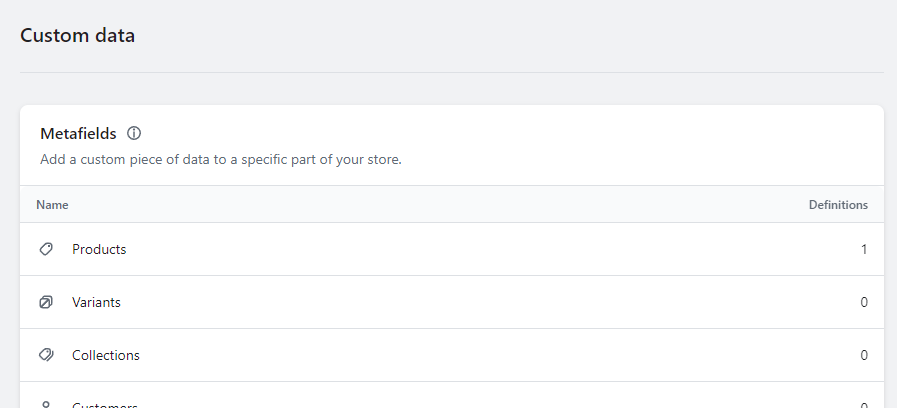Open the Products metafields row
The width and height of the screenshot is (897, 408).
coord(99,249)
